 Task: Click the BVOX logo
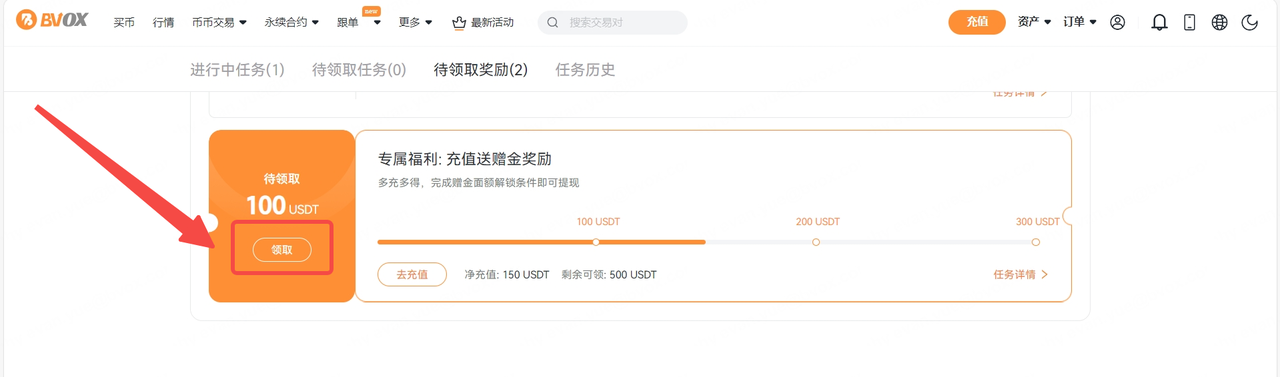pyautogui.click(x=52, y=21)
